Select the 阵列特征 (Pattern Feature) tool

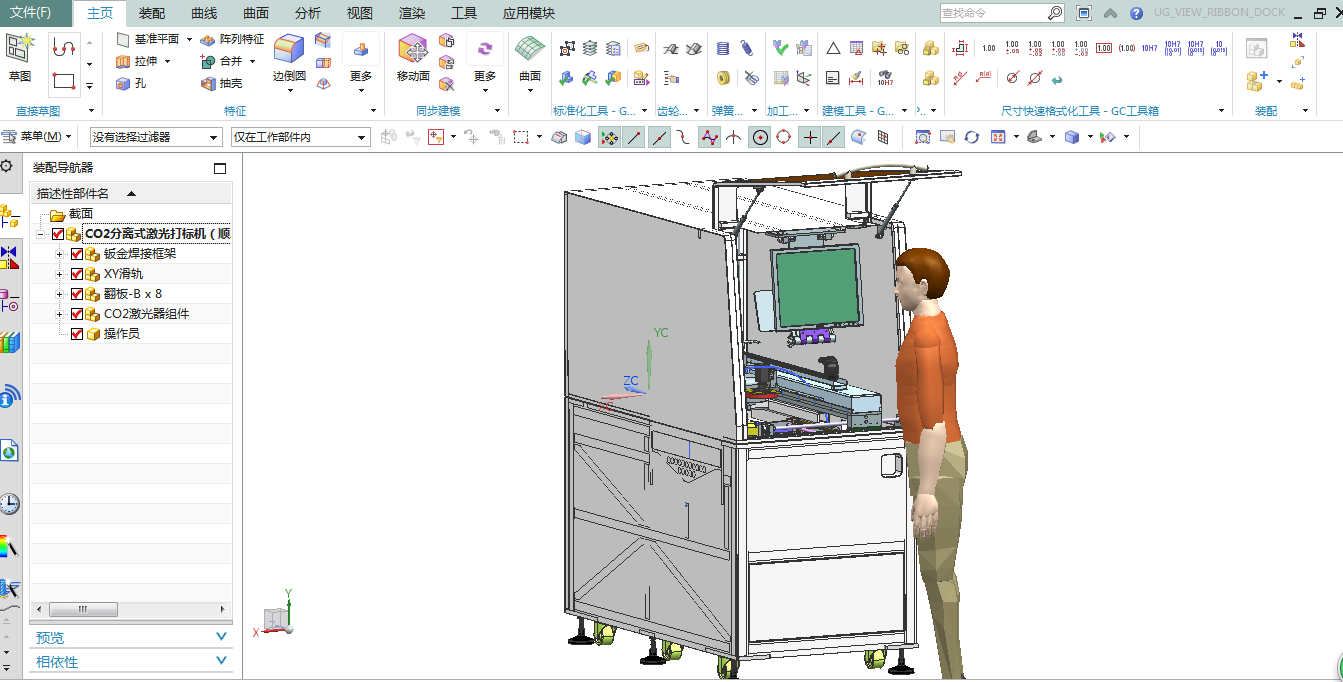coord(232,39)
